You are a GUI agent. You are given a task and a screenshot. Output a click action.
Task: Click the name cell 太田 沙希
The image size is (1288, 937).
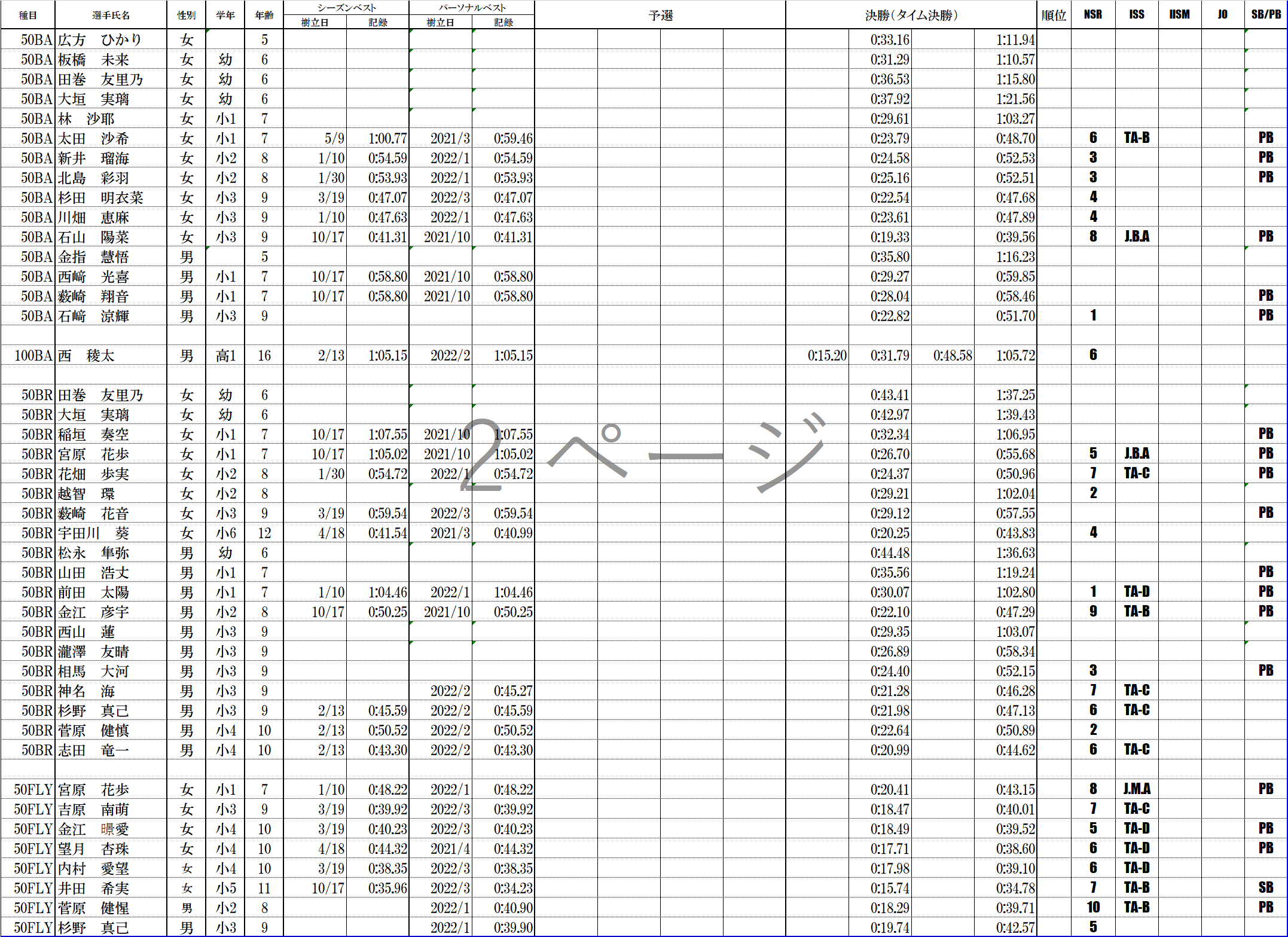(x=111, y=138)
